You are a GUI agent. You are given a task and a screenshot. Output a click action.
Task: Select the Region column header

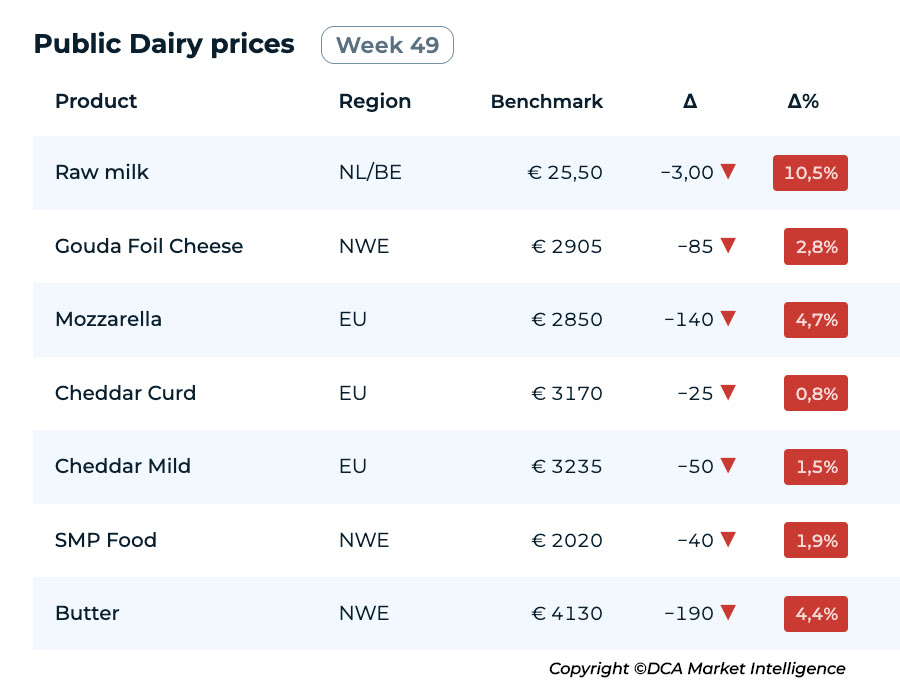point(374,101)
